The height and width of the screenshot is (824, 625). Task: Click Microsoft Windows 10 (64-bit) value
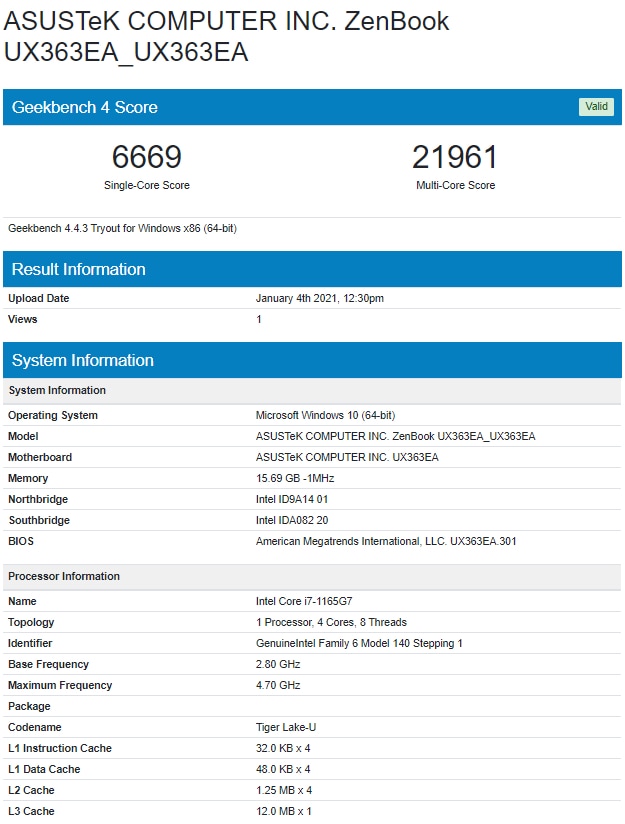point(325,415)
